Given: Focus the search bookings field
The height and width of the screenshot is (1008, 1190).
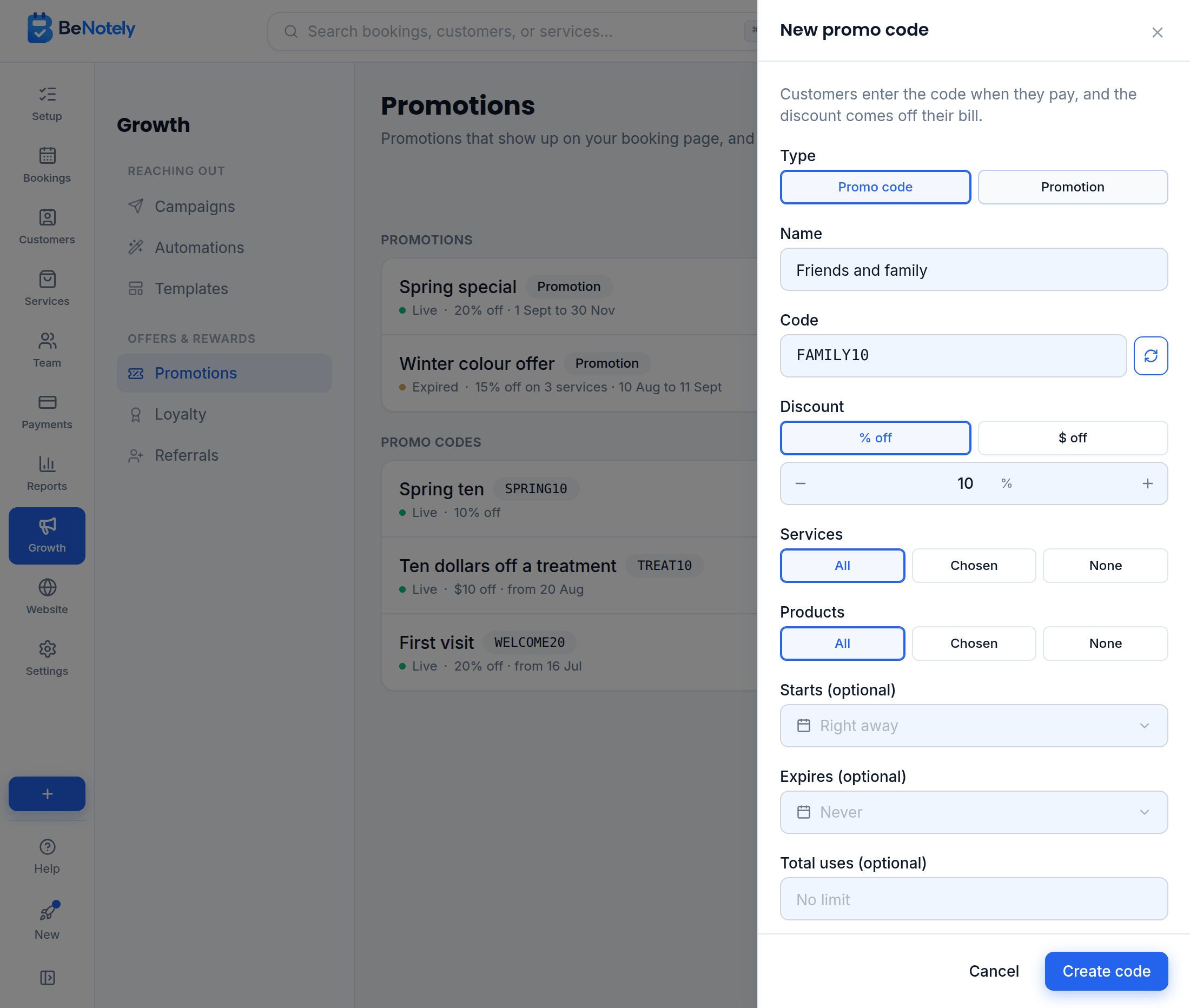Looking at the screenshot, I should [512, 31].
